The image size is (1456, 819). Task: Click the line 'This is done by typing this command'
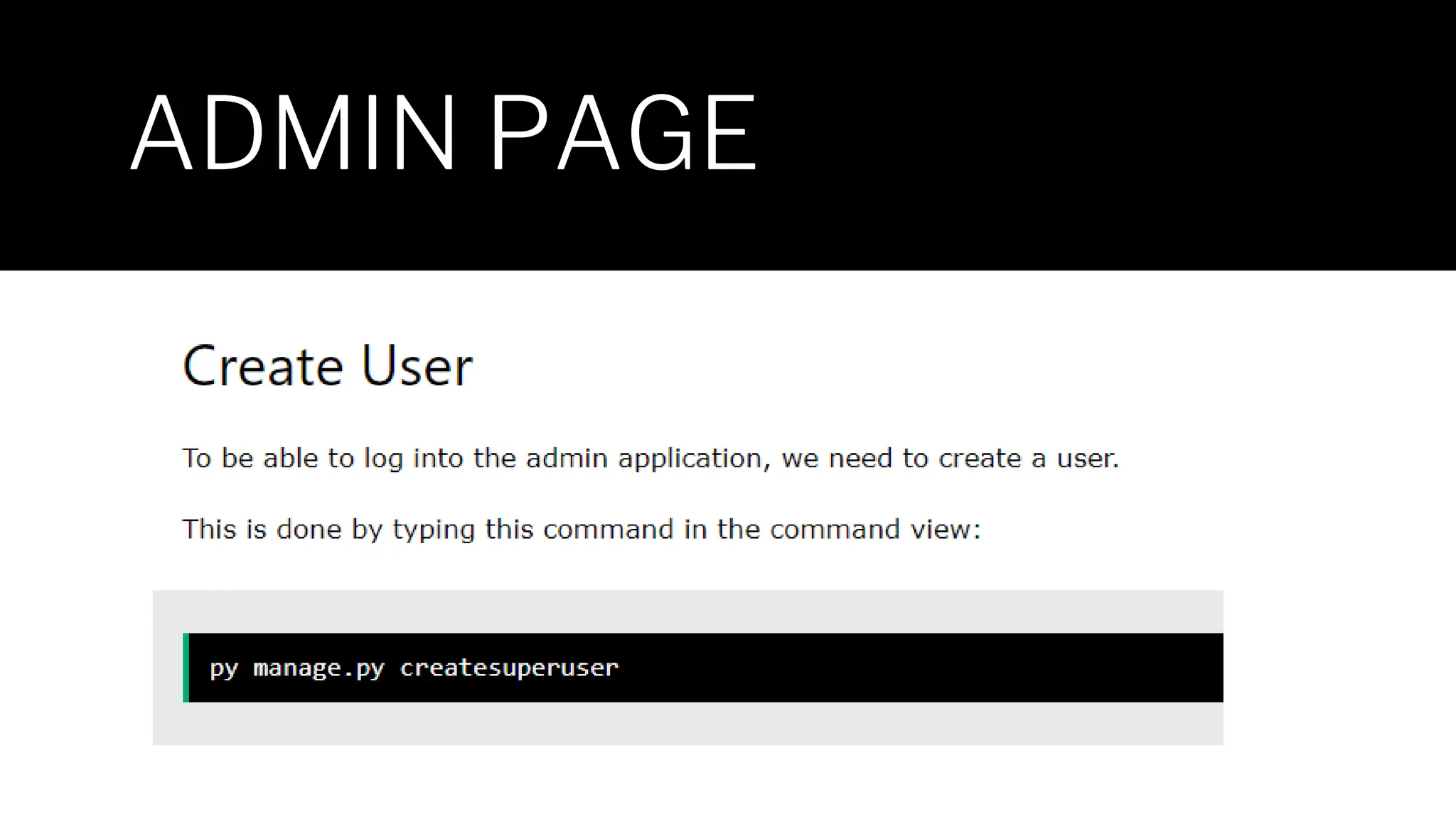[x=582, y=530]
